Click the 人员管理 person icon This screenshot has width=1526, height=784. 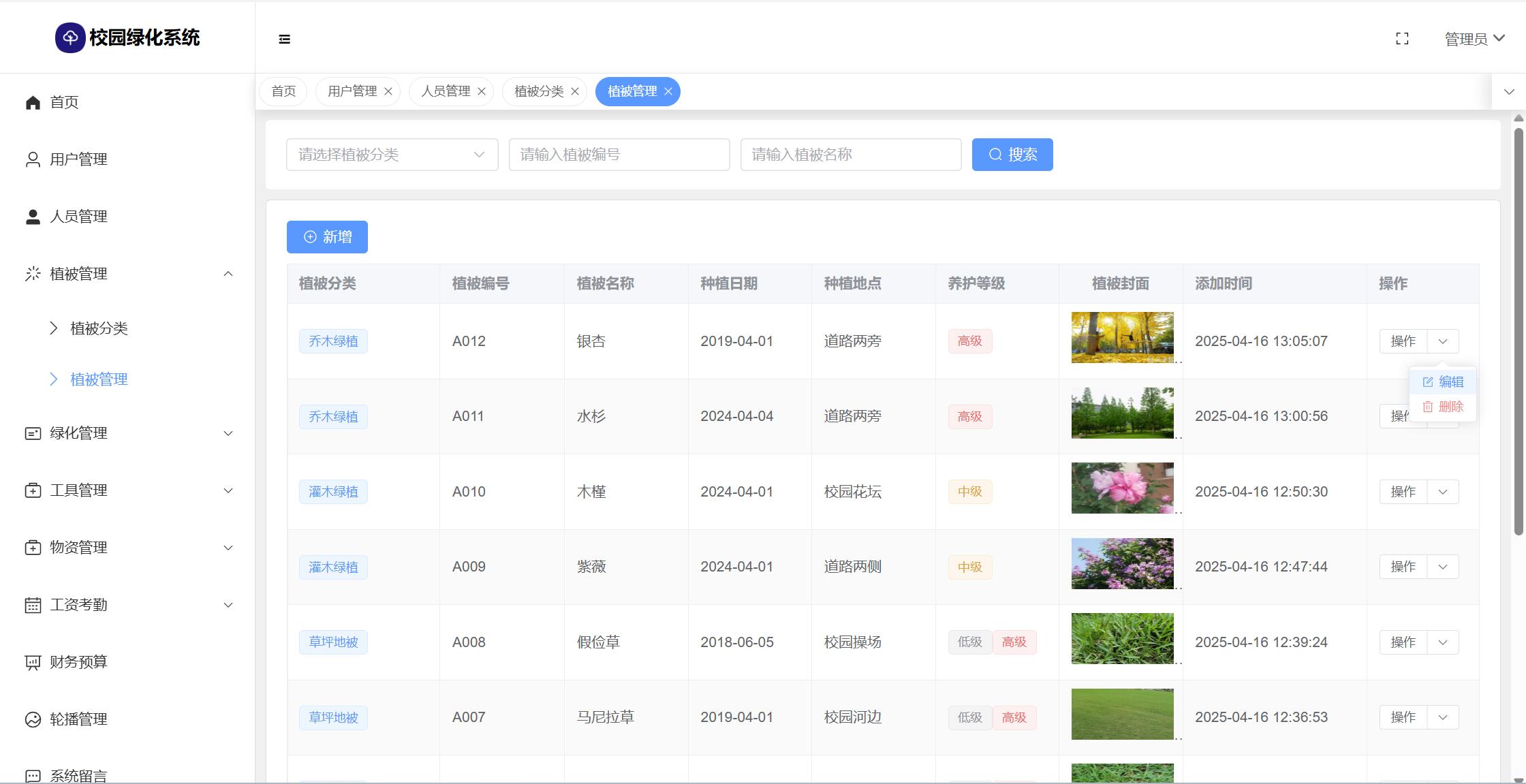pyautogui.click(x=33, y=217)
